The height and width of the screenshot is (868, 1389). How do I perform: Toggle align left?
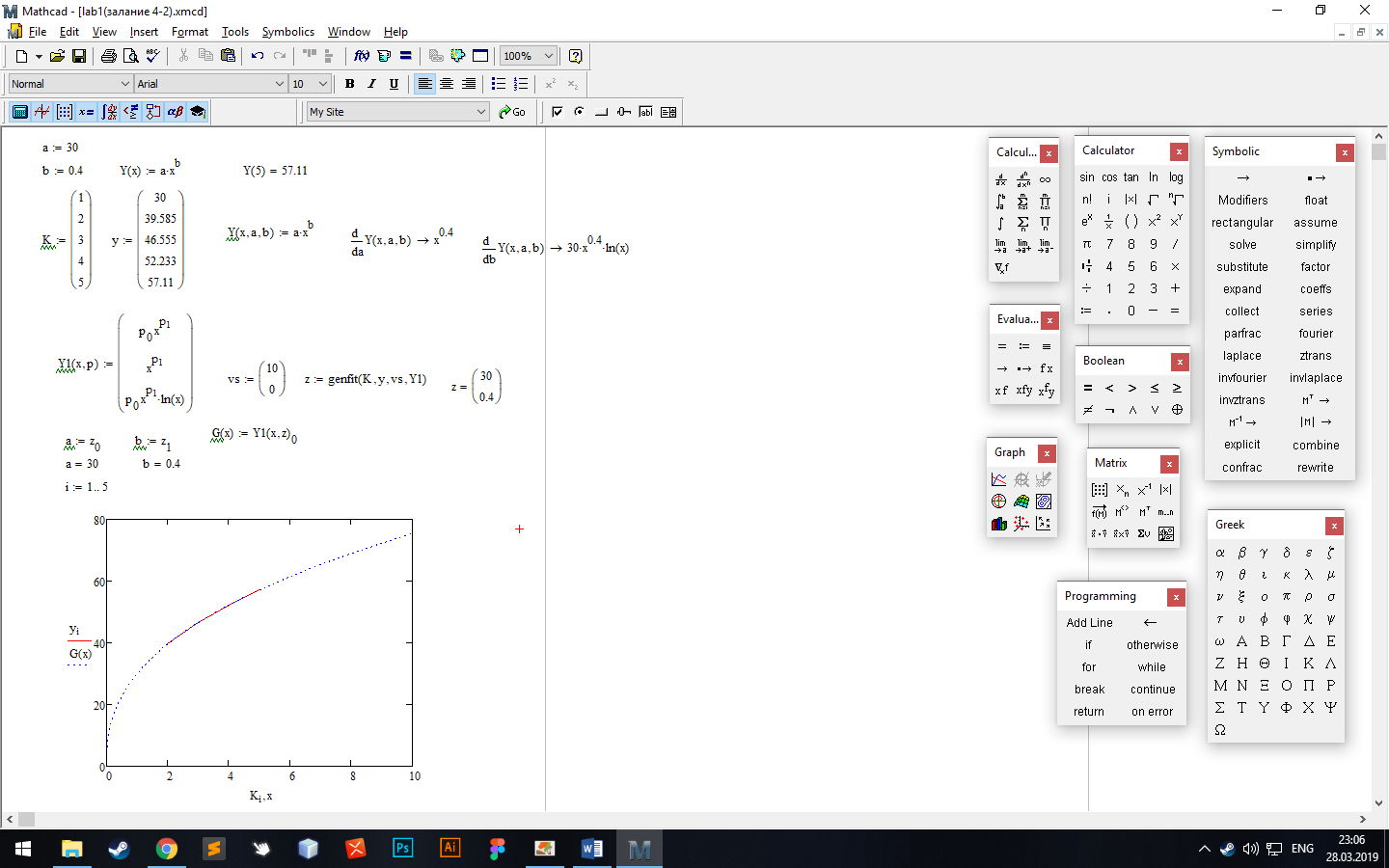coord(424,84)
